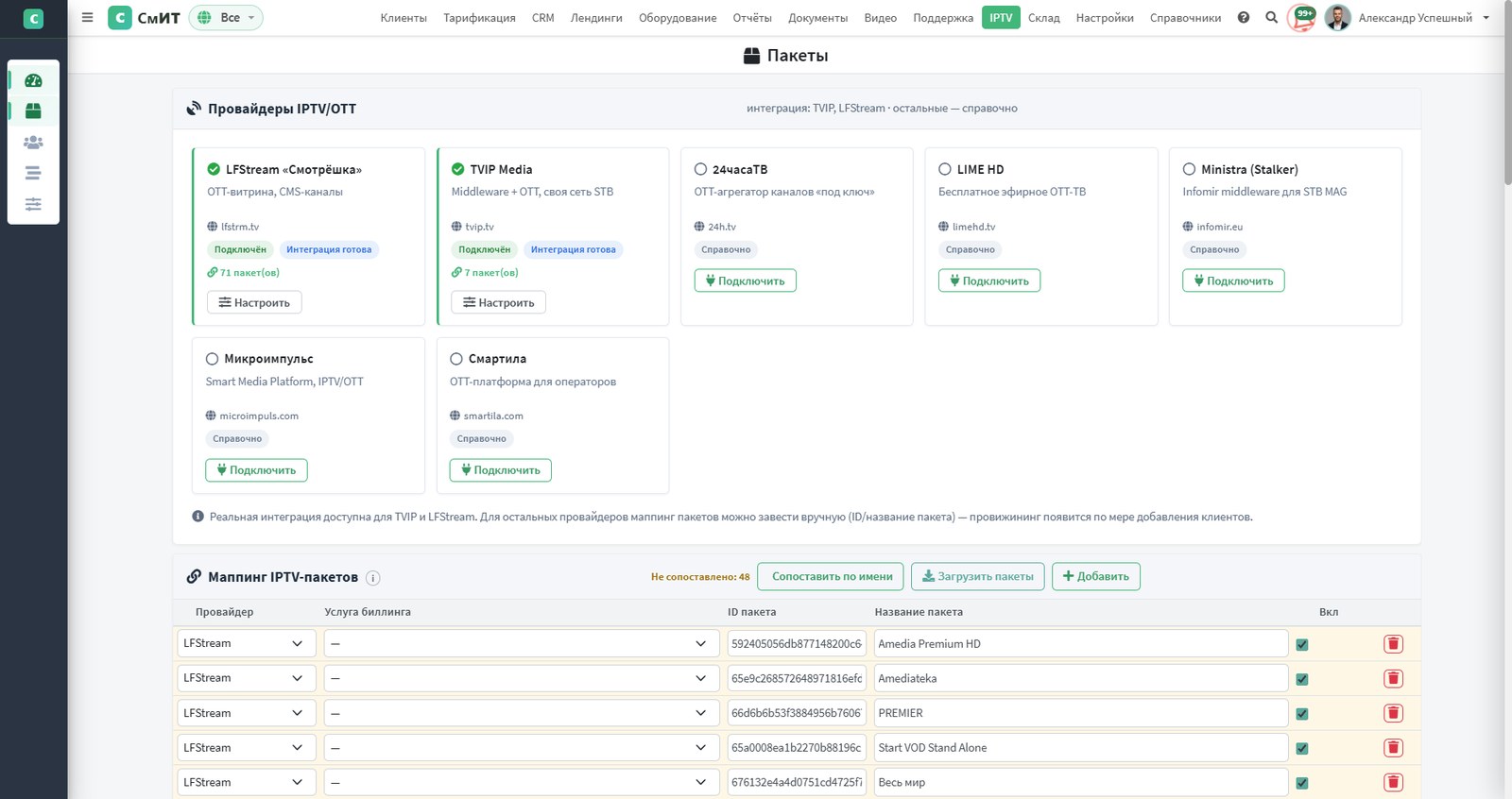Disable the Amediateka enabled checkbox

tap(1302, 679)
